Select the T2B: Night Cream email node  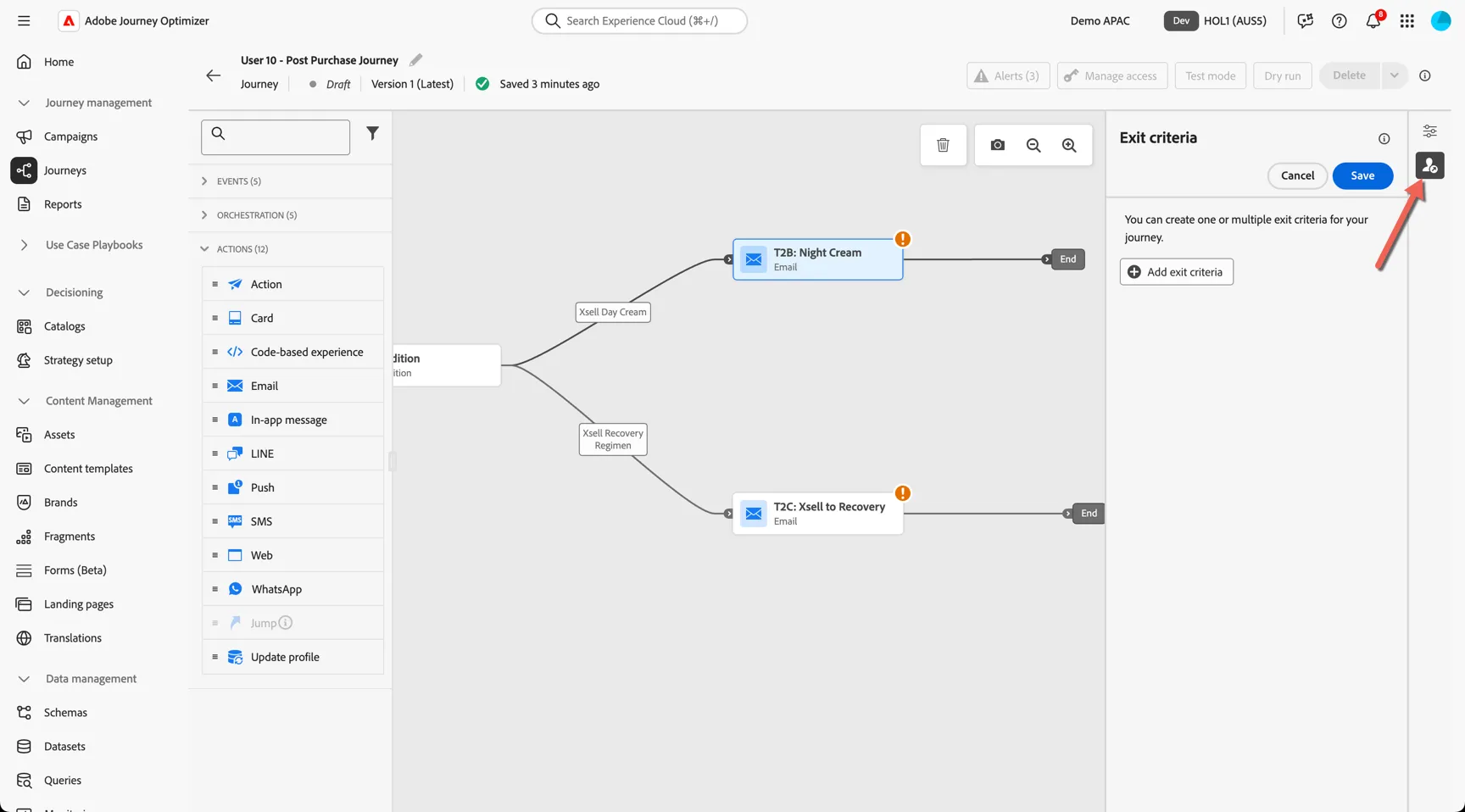click(x=817, y=259)
